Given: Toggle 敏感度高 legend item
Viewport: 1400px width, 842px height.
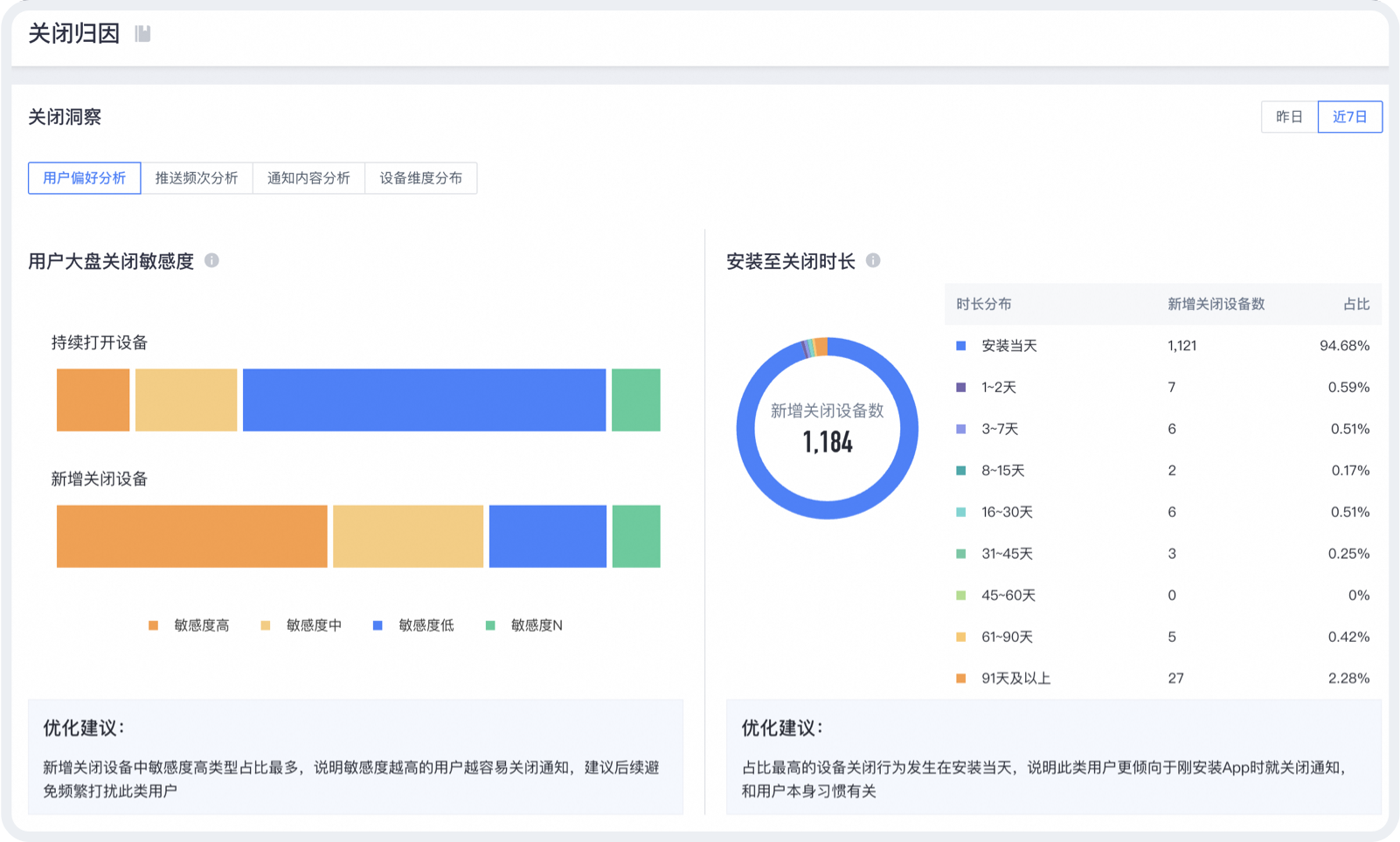Looking at the screenshot, I should 189,625.
